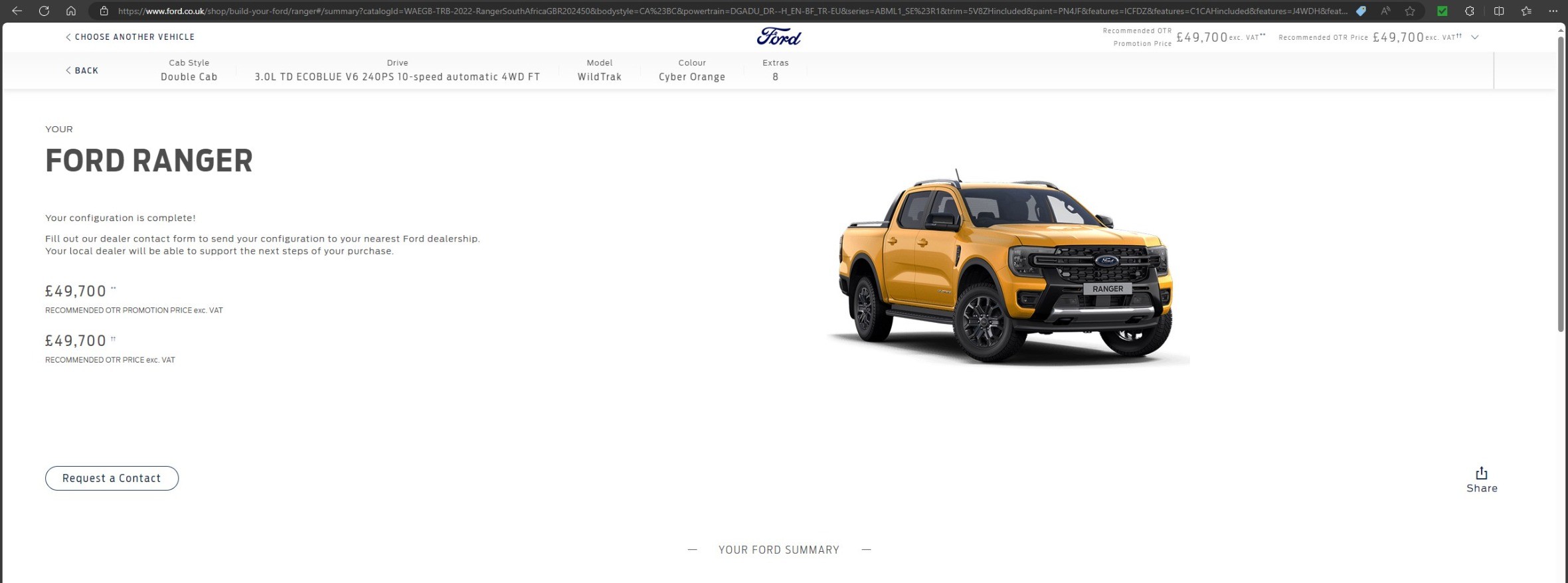Click Choose Another Vehicle
Screen dimensions: 1568x583
130,37
